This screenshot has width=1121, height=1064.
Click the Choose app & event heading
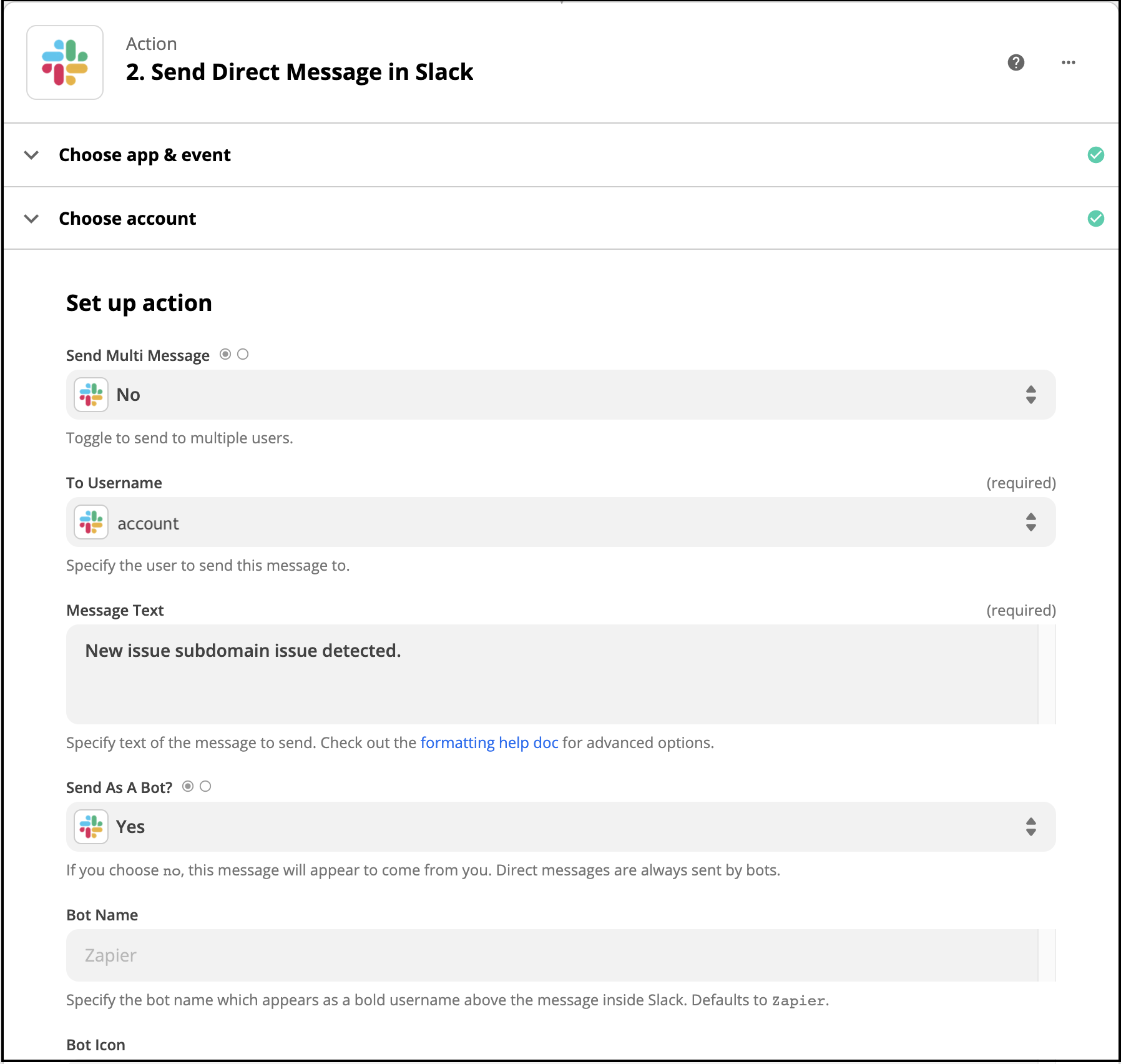pos(145,155)
